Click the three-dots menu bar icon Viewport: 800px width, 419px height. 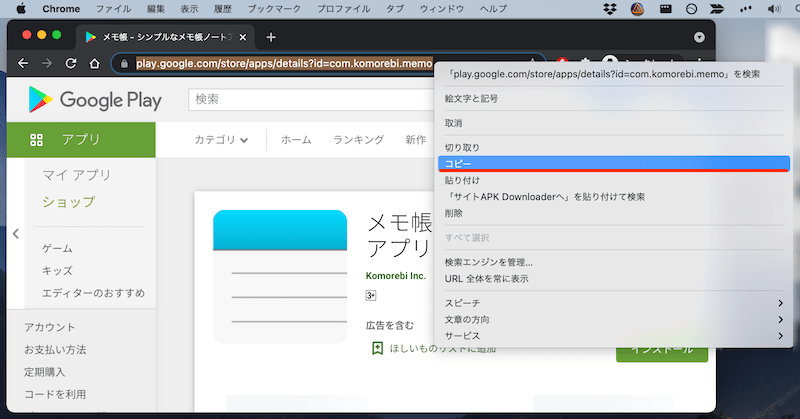point(745,9)
